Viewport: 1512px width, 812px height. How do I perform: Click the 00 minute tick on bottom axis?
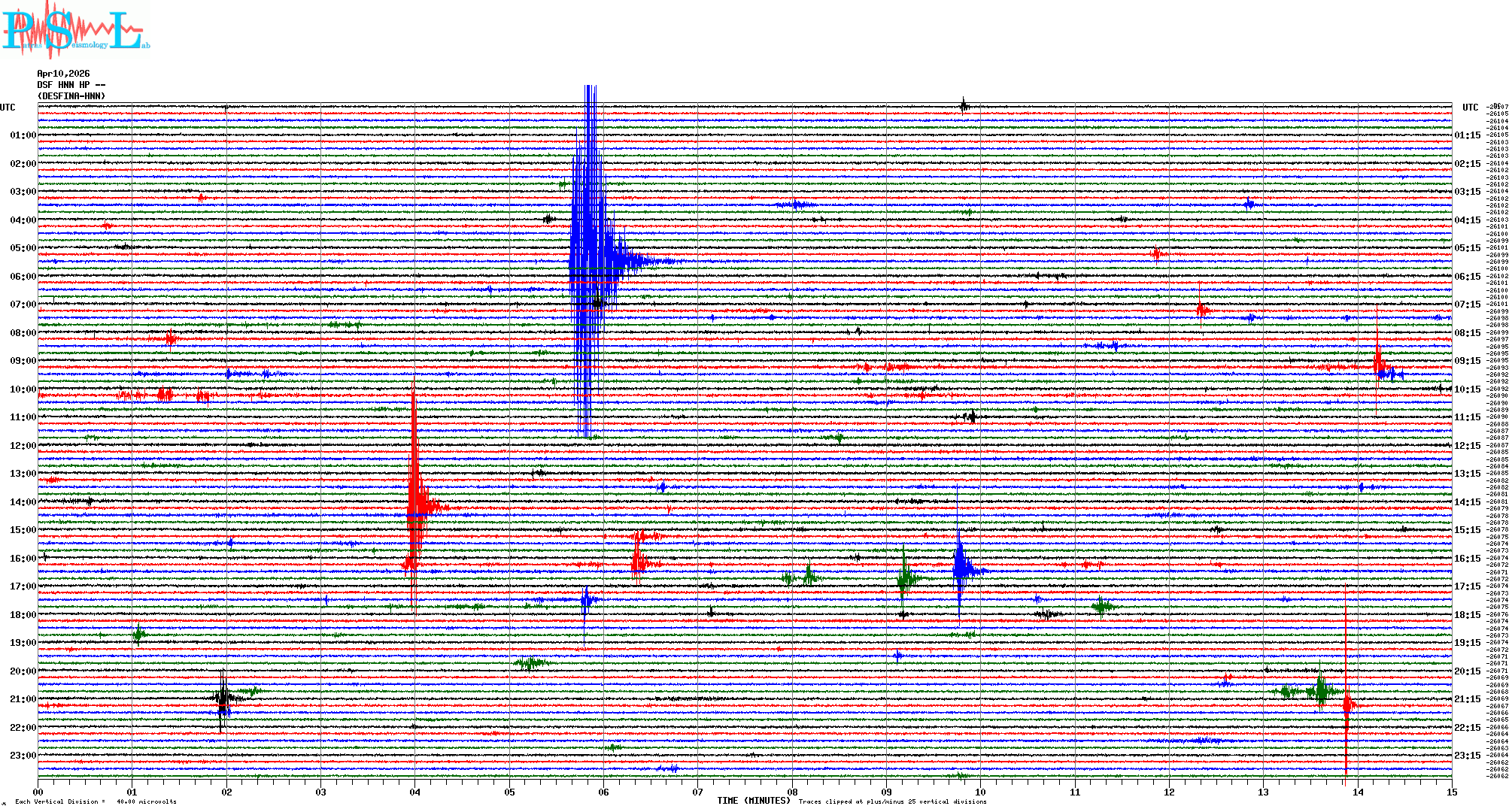38,792
